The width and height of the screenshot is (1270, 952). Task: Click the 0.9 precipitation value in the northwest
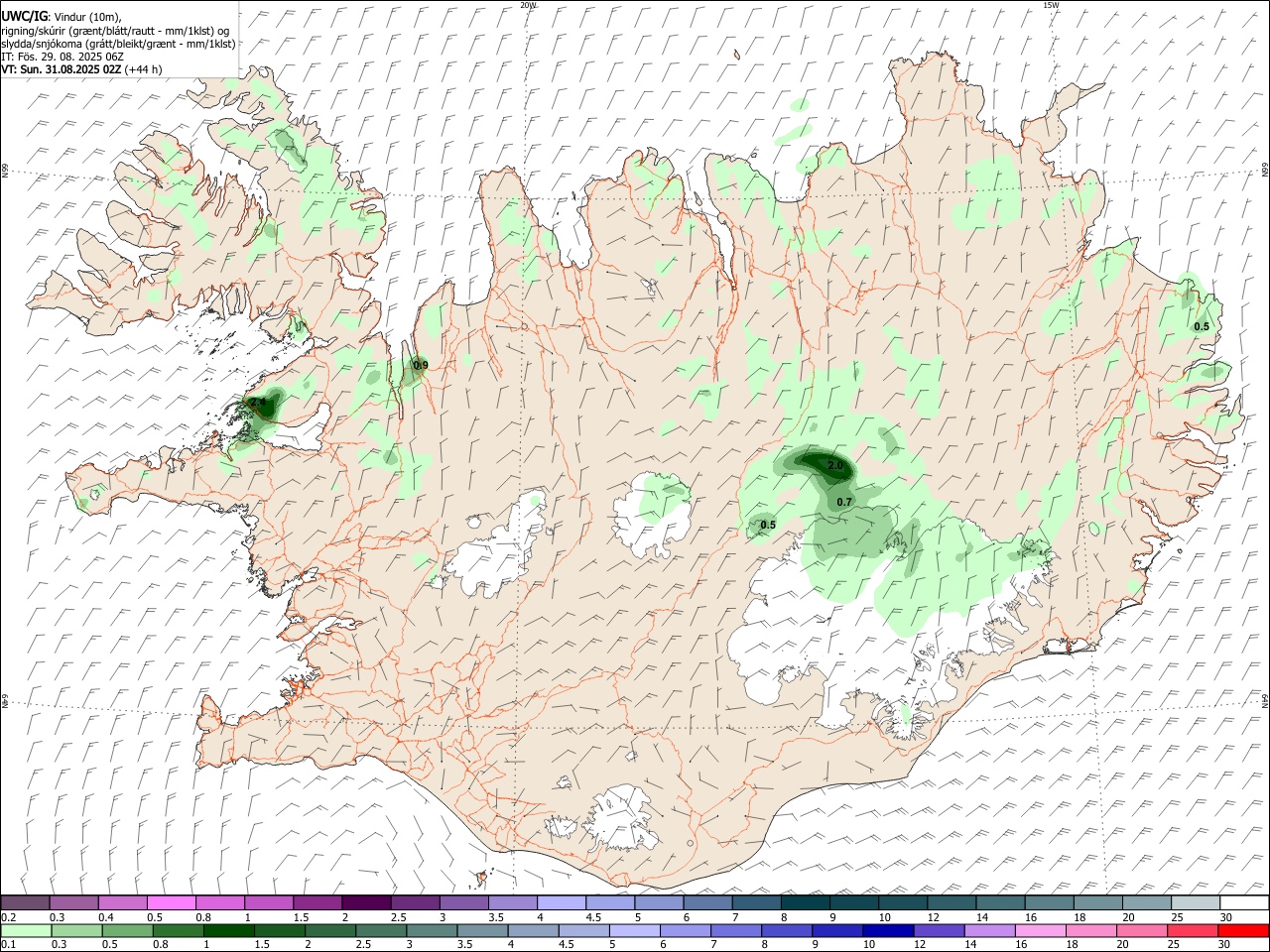tap(421, 366)
